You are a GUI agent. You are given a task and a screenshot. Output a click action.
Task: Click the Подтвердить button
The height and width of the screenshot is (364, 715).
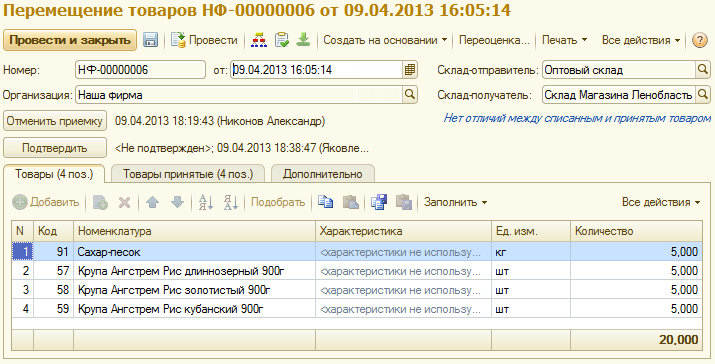[x=55, y=148]
